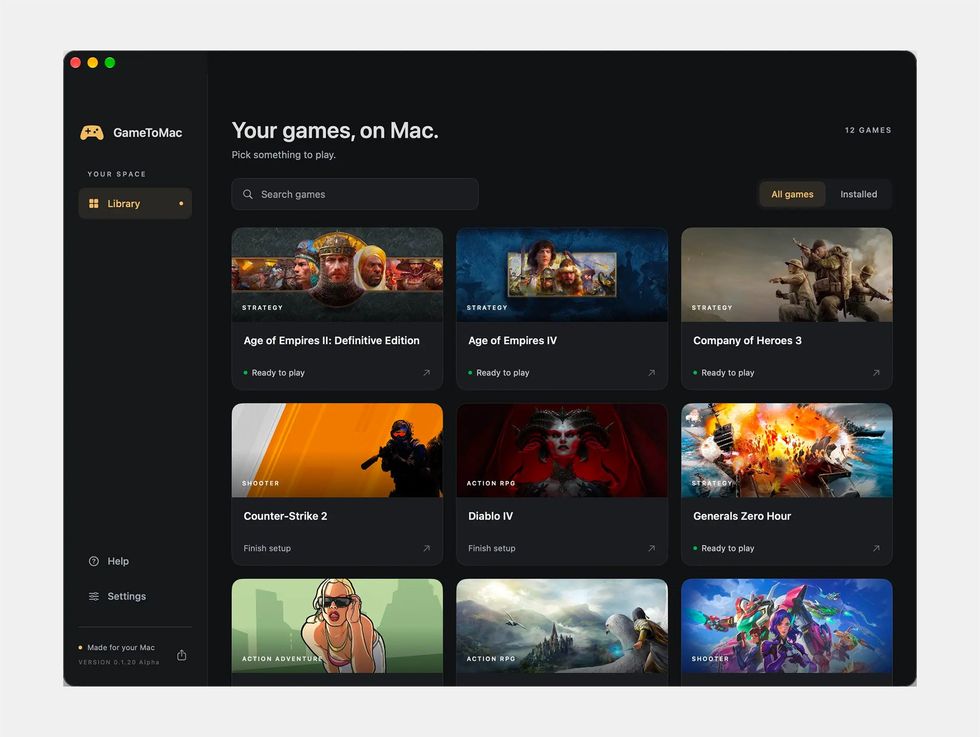Click the Diablo IV red cover art

[562, 451]
